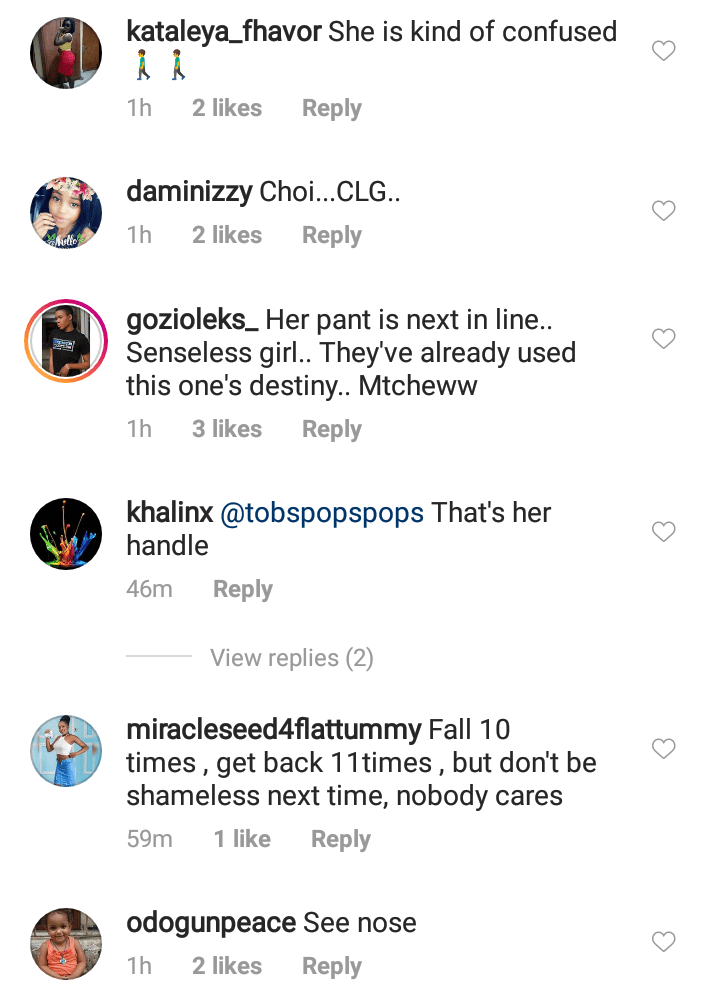Reply to khalinx's comment
720x985 pixels.
[243, 589]
